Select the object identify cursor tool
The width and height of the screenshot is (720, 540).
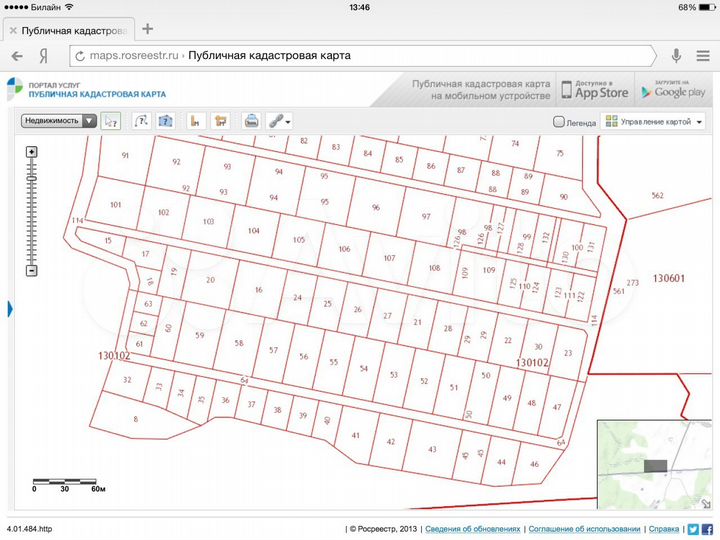pyautogui.click(x=111, y=121)
